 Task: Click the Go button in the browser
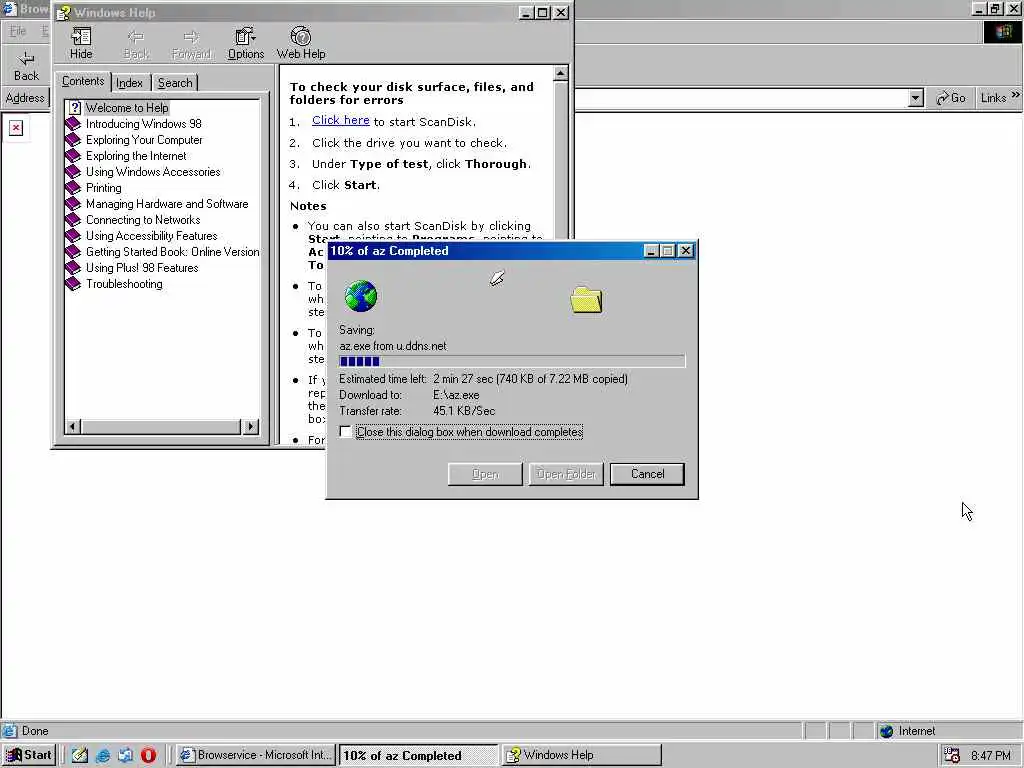pyautogui.click(x=950, y=98)
